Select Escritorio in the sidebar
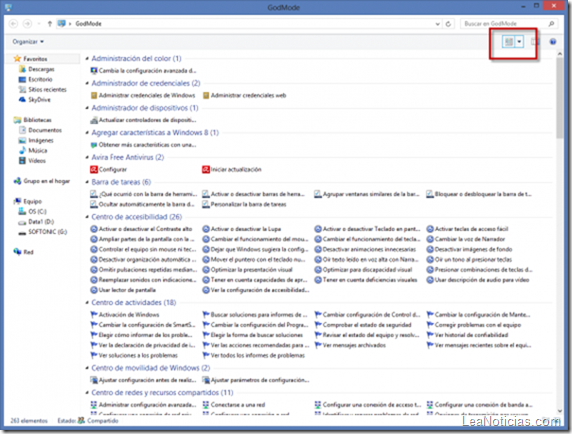Viewport: 572px width, 434px height. [35, 79]
